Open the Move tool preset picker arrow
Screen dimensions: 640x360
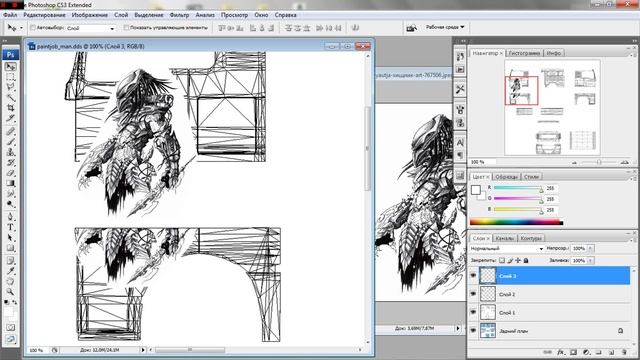pyautogui.click(x=21, y=28)
